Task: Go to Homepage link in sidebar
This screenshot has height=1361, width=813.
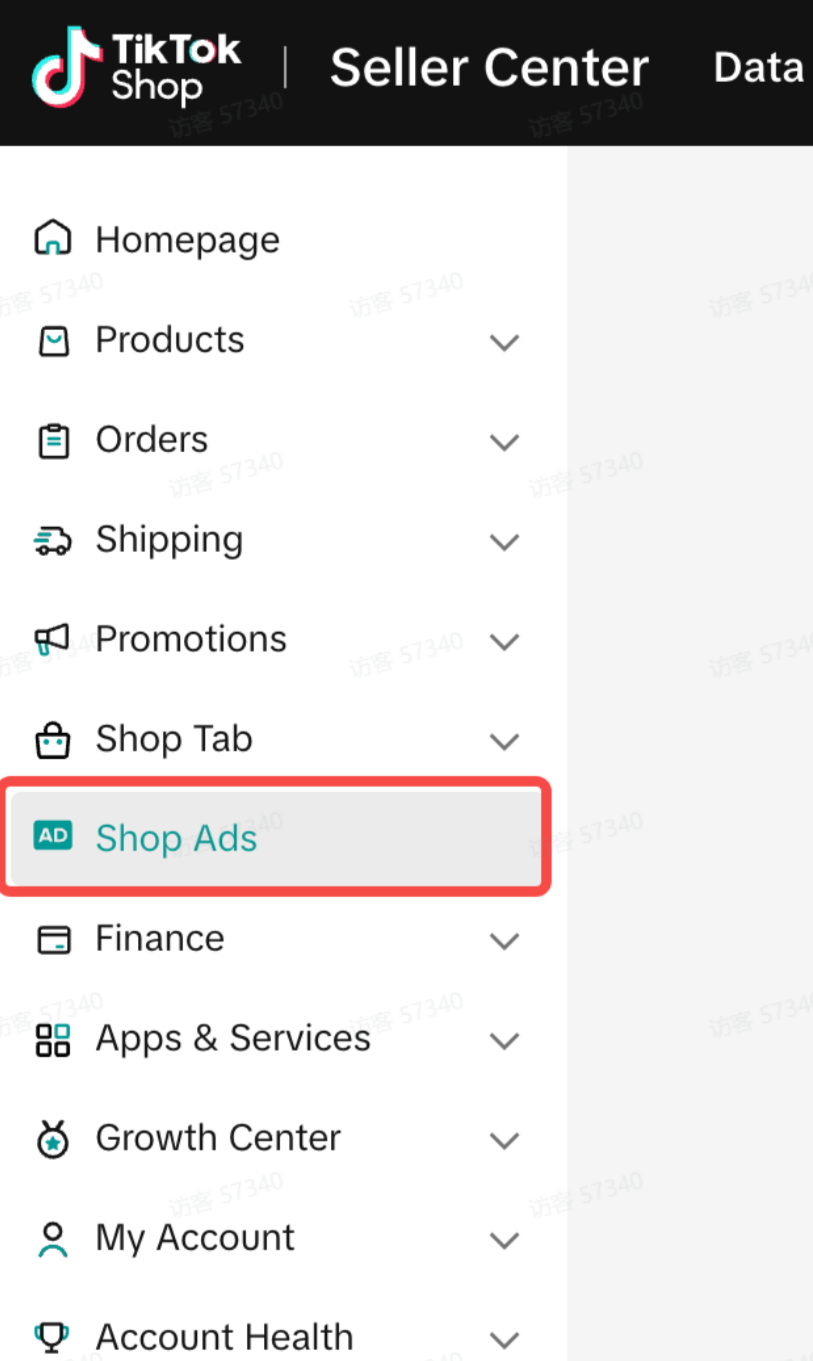Action: click(x=187, y=240)
